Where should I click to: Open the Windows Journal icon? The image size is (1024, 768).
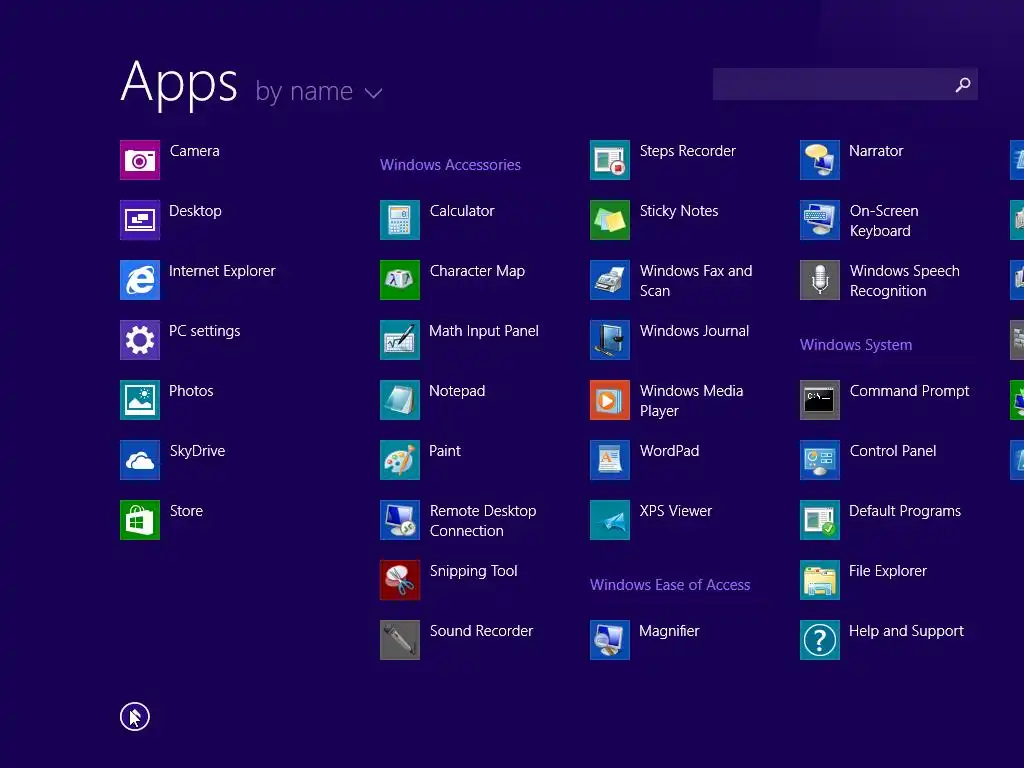[x=610, y=340]
